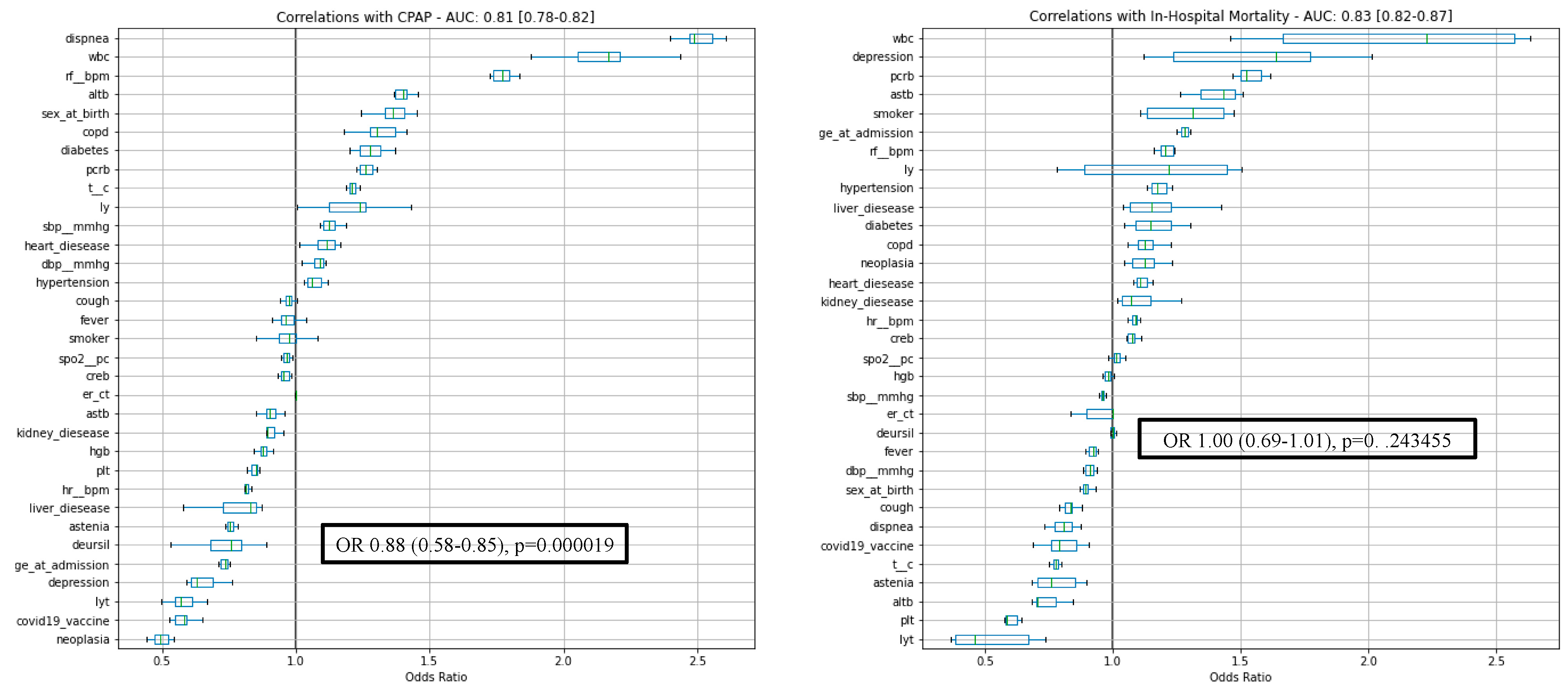This screenshot has width=1568, height=693.
Task: Click the wbc box in Mortality plot
Action: 1398,38
